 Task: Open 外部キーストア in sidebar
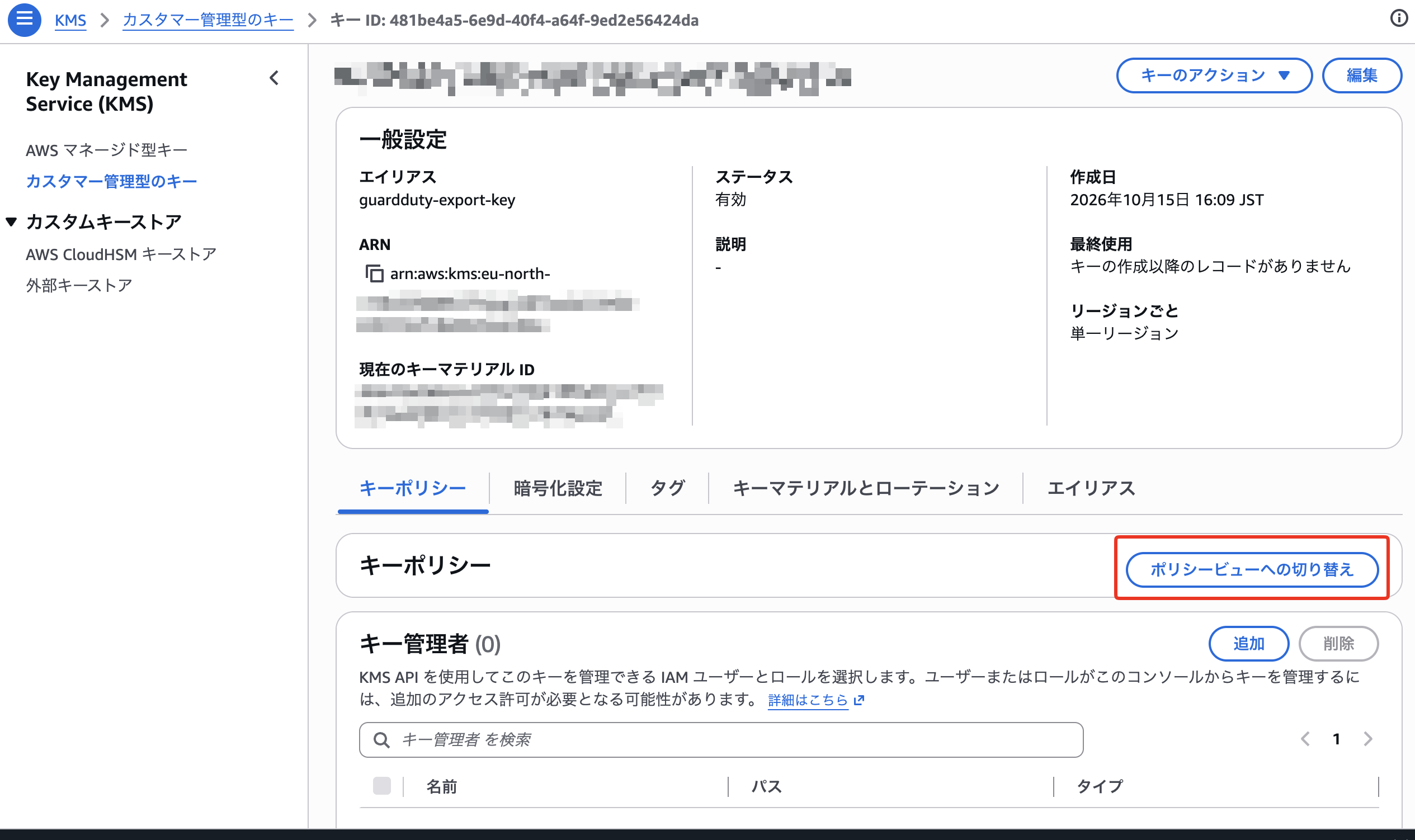pos(79,285)
